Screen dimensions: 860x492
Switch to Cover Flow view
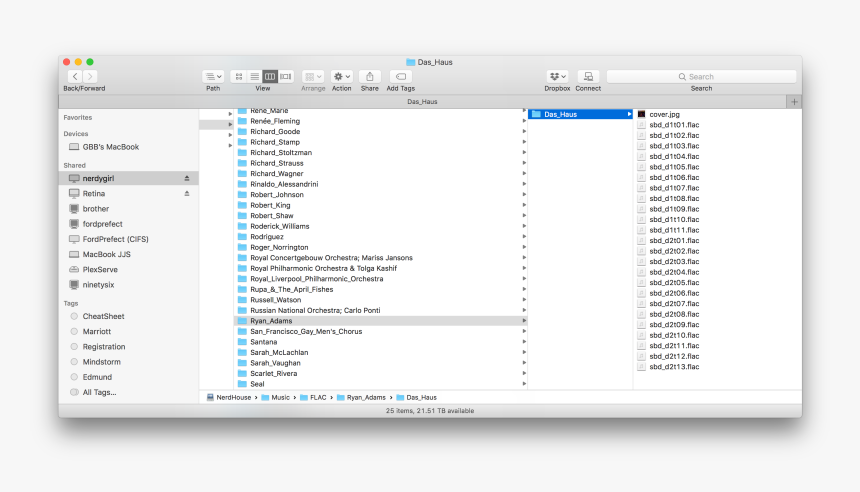(x=286, y=77)
